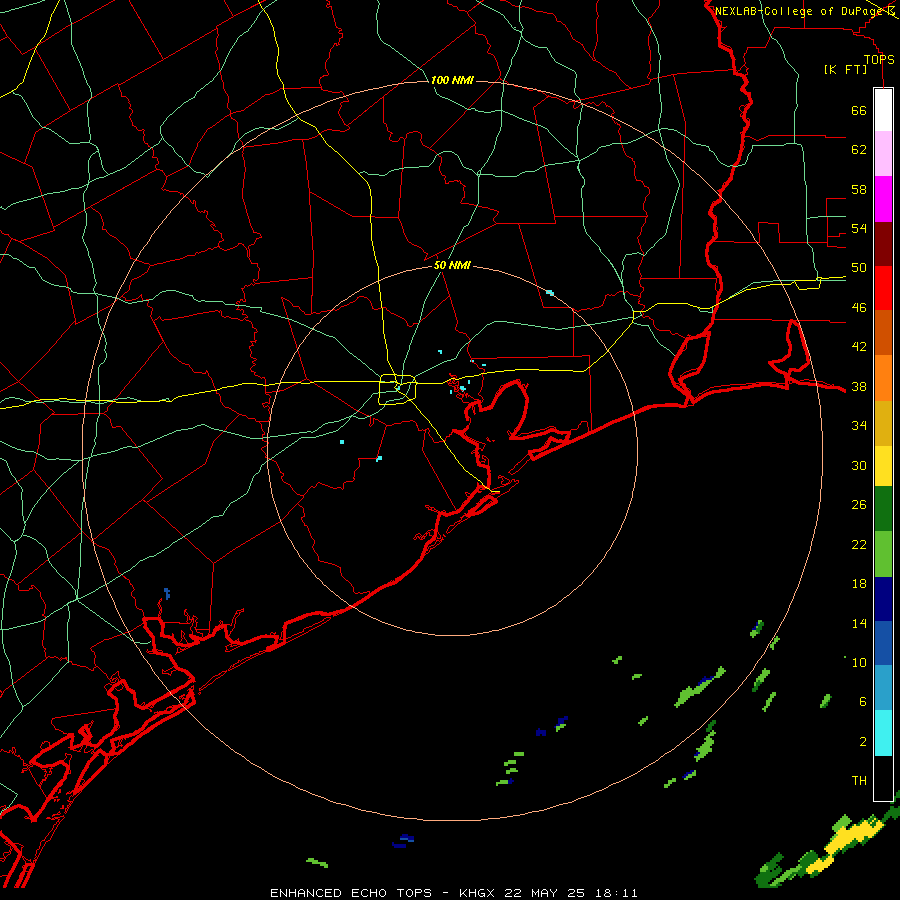Click the "58" legend value

[859, 189]
